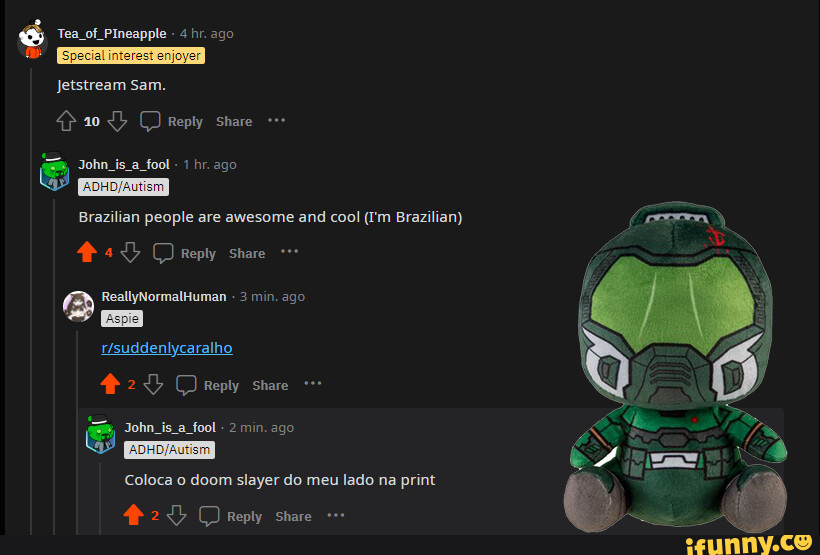The height and width of the screenshot is (555, 820).
Task: Toggle upvote on Brazilian people comment
Action: coord(87,252)
